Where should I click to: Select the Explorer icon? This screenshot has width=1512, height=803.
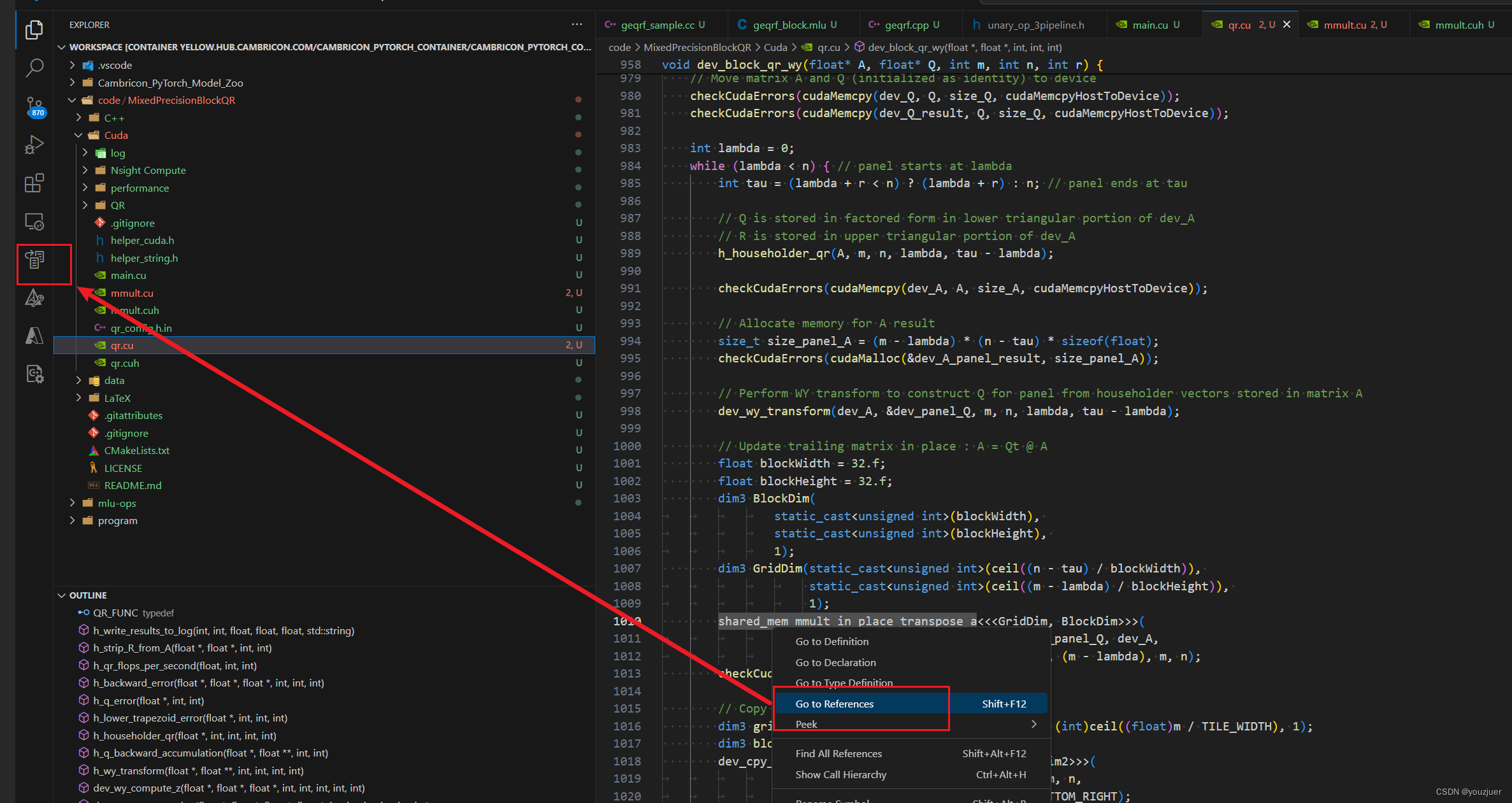[x=34, y=30]
